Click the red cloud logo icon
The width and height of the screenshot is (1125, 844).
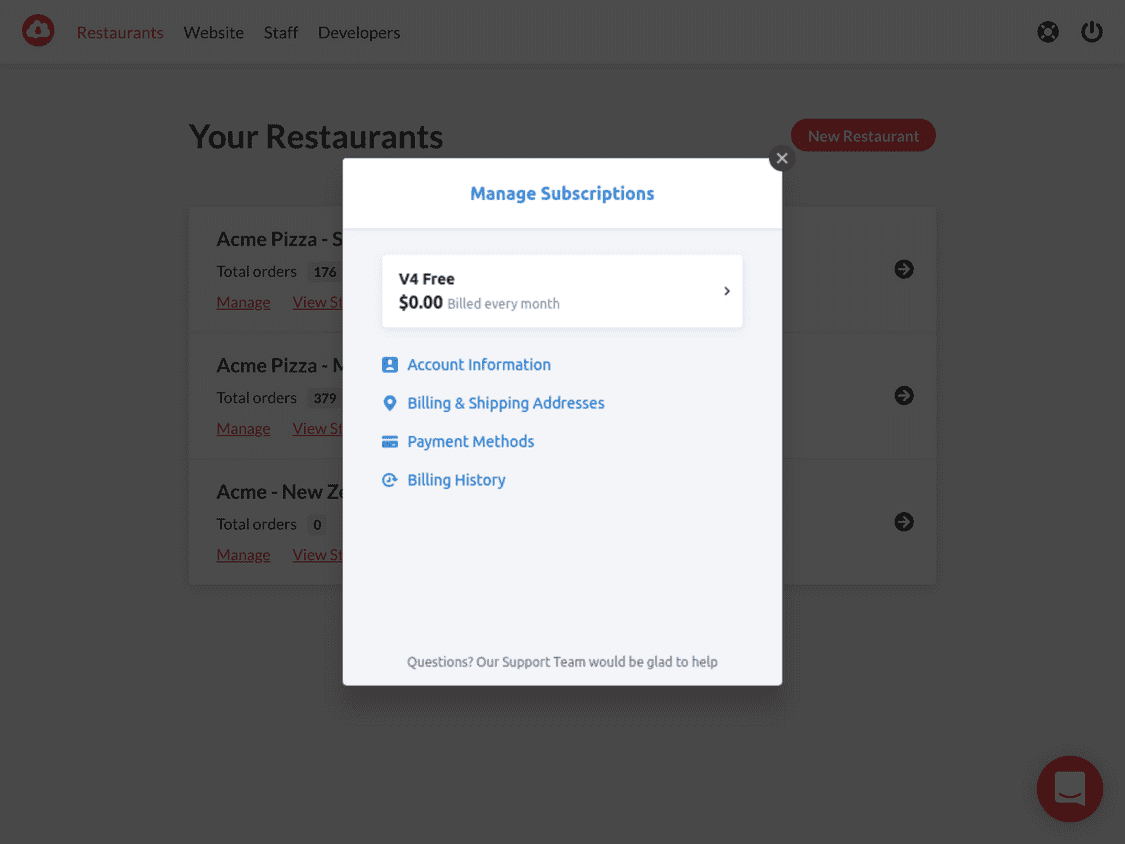tap(38, 31)
